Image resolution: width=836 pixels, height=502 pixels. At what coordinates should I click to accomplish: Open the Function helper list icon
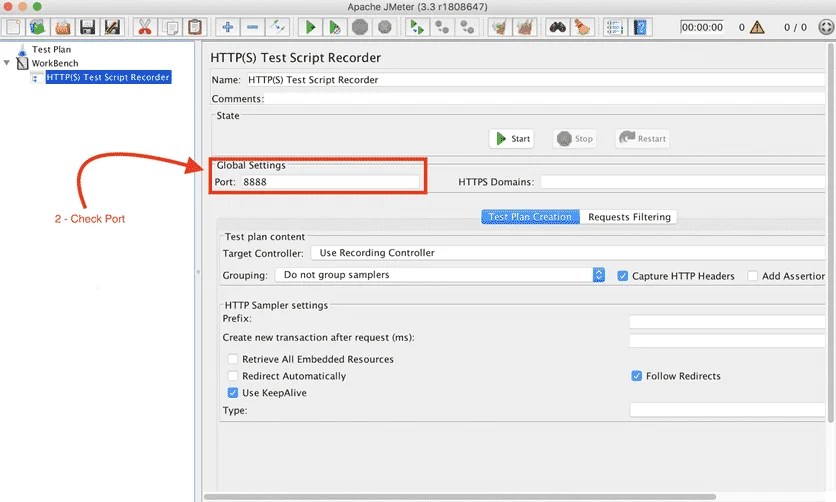(614, 27)
